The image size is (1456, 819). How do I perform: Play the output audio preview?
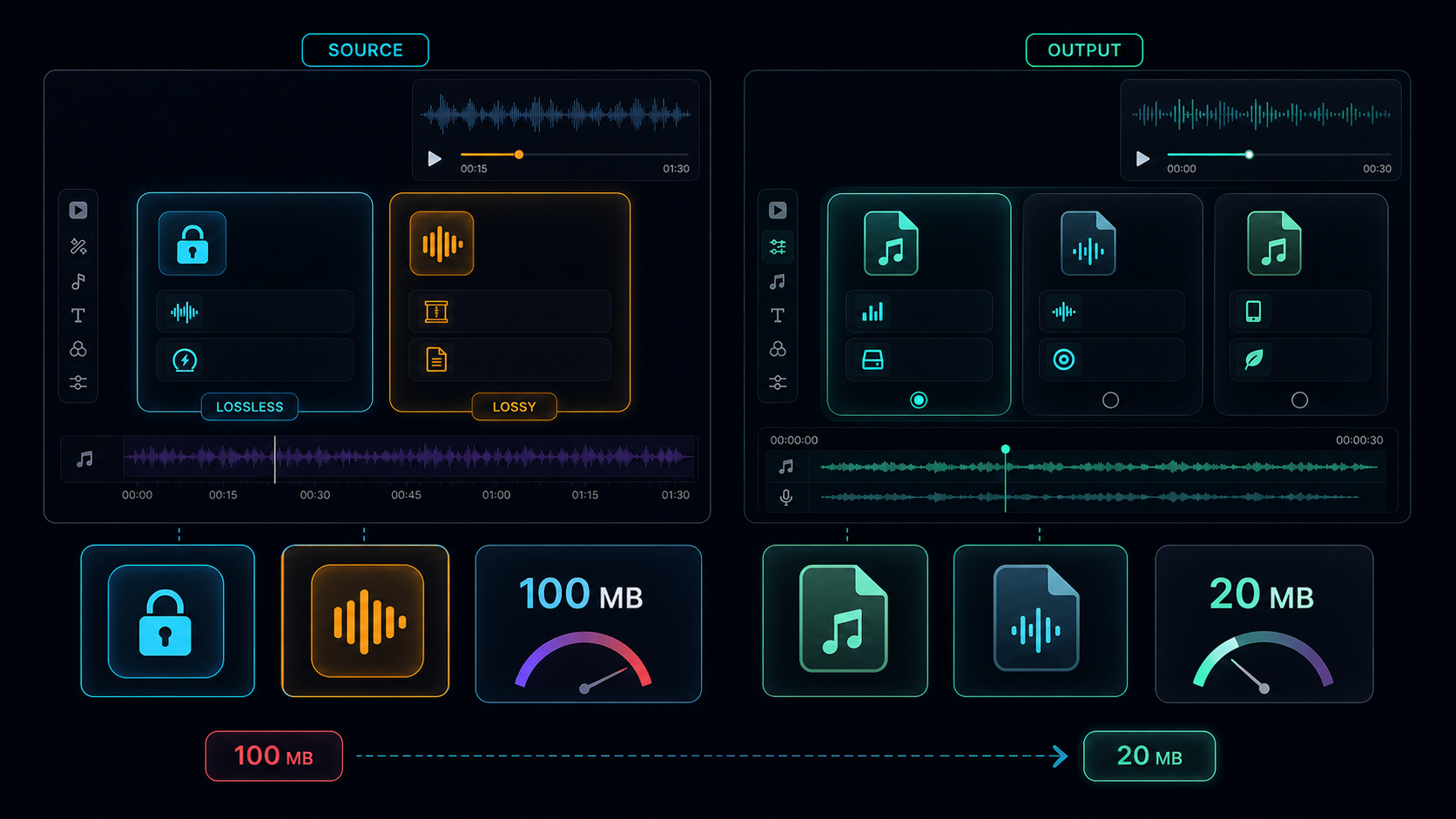point(1143,158)
